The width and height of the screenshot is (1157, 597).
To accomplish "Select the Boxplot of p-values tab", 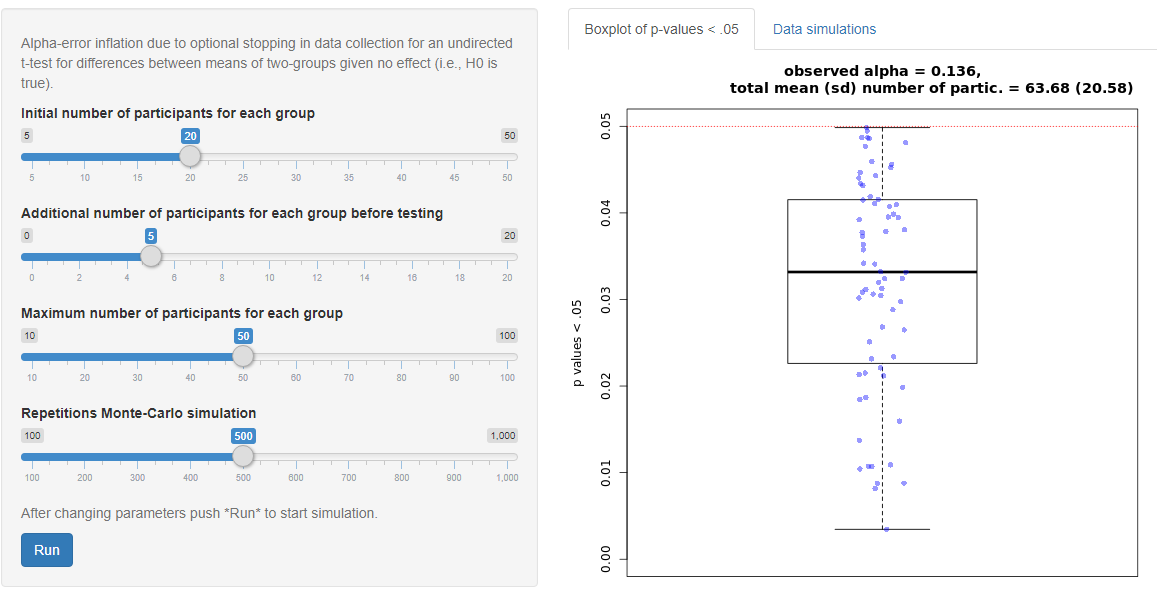I will (661, 30).
